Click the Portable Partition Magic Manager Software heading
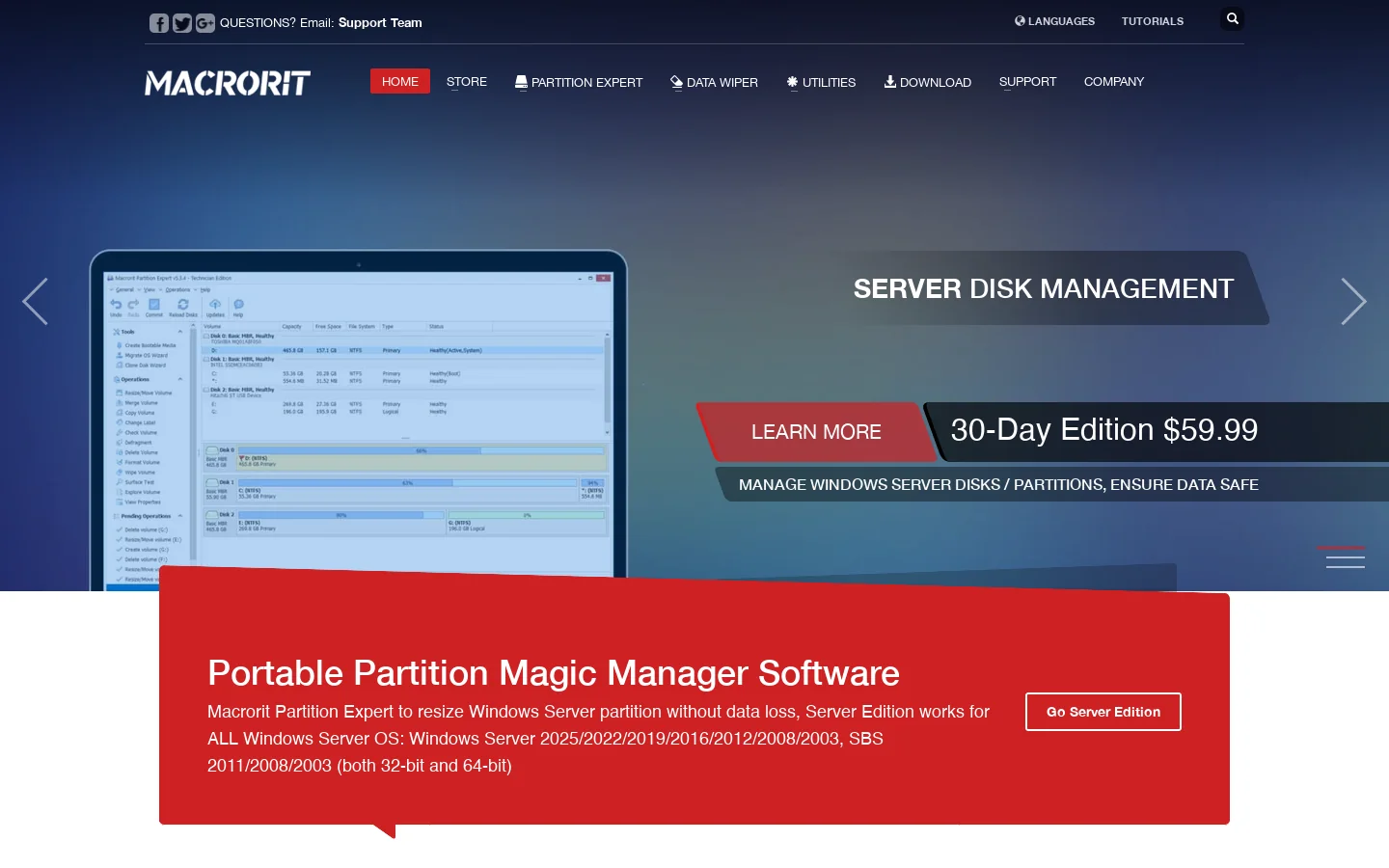The image size is (1389, 868). point(554,673)
